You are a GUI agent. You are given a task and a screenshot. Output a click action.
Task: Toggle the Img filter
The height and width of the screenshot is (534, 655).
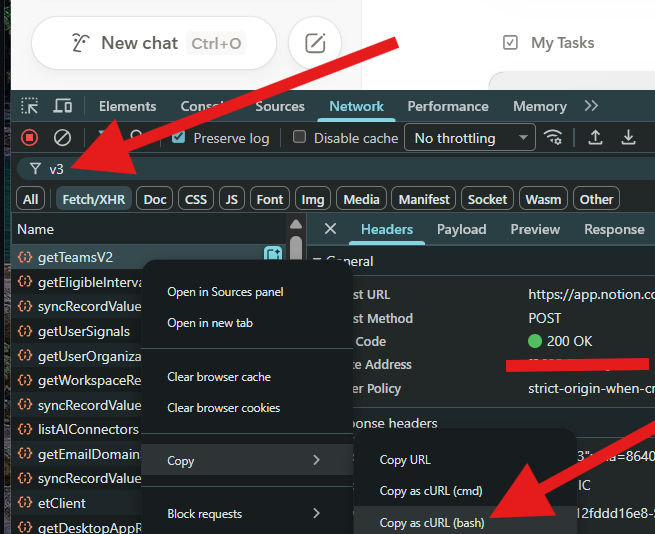click(x=312, y=199)
